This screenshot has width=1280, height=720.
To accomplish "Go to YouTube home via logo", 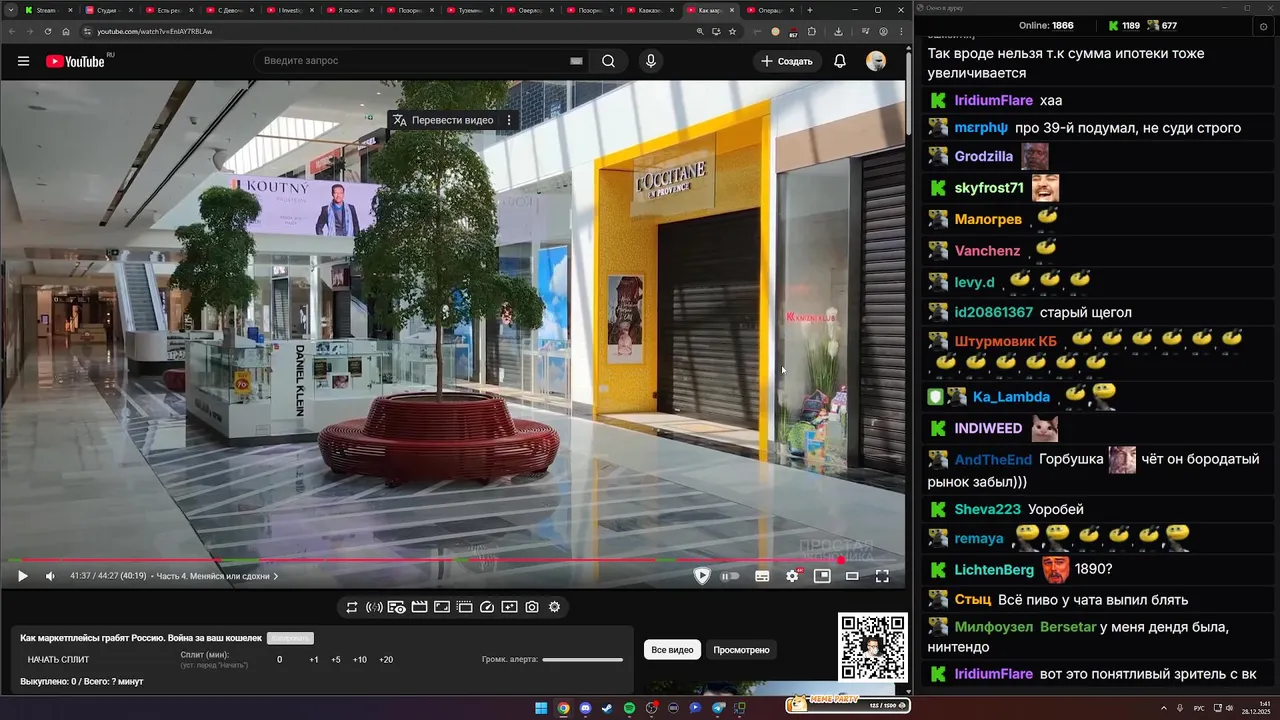I will click(x=75, y=61).
